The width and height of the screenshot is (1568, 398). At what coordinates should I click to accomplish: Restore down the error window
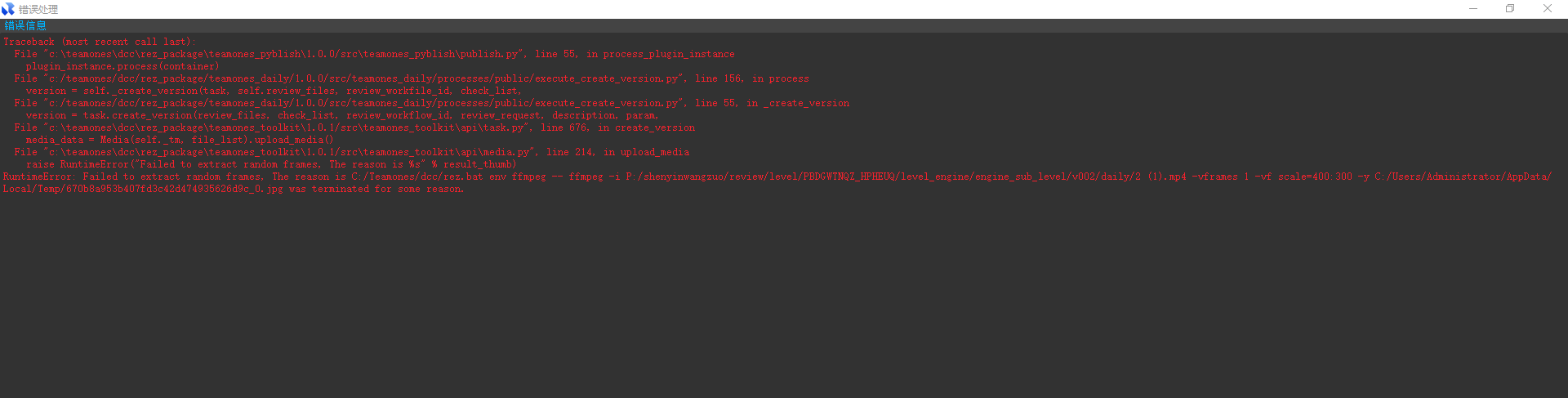[1510, 9]
